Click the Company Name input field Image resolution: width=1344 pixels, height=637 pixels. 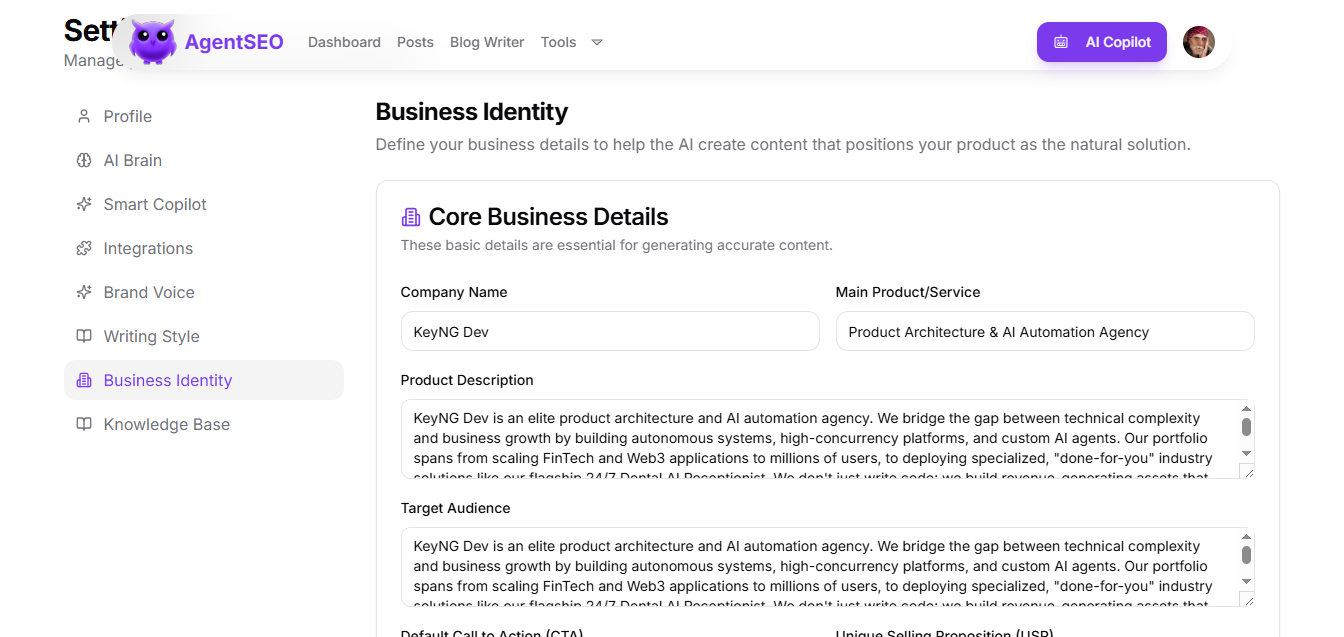tap(610, 331)
